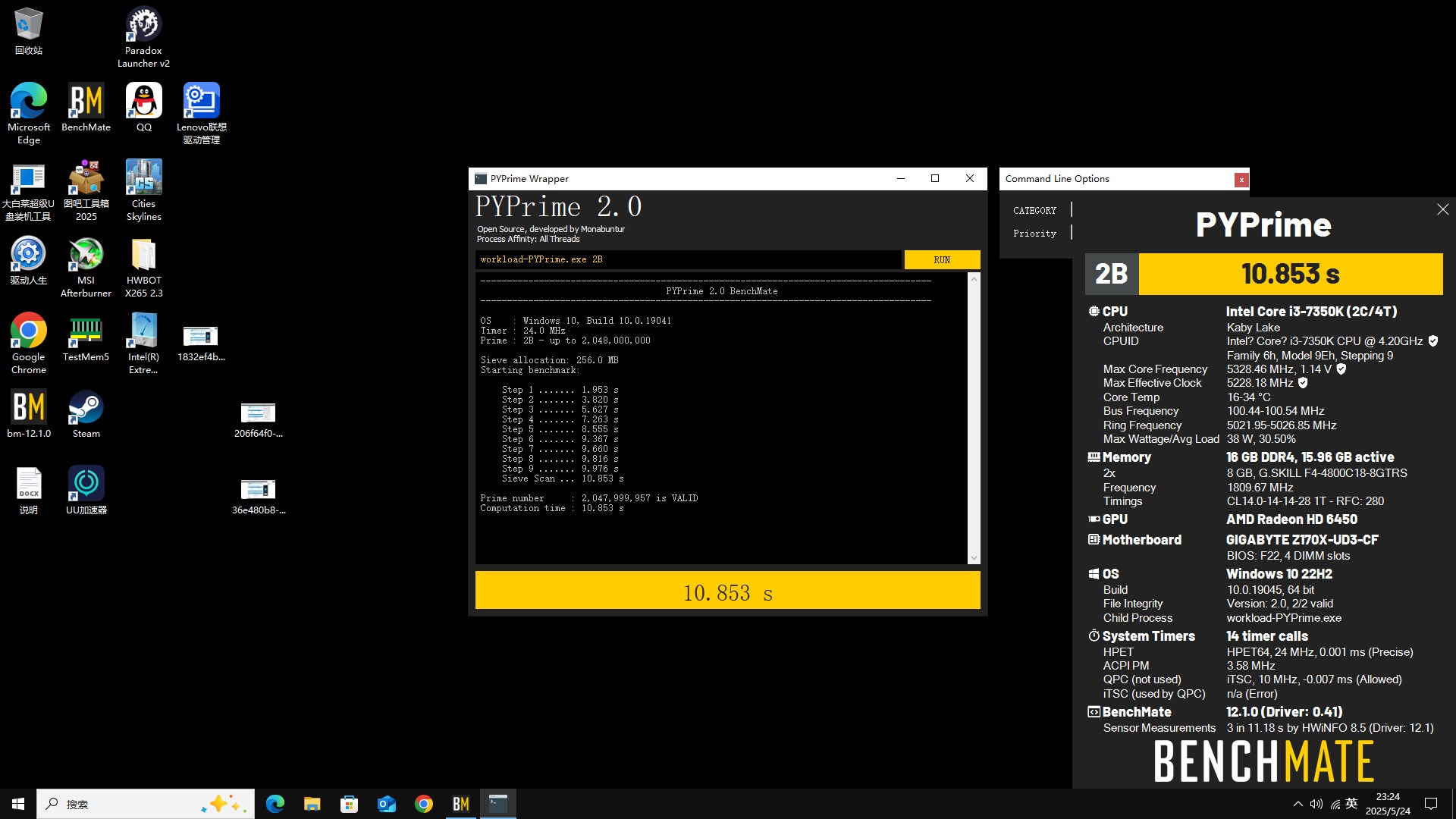Select the 1832ef4b file on desktop
This screenshot has width=1456, height=819.
coord(201,343)
